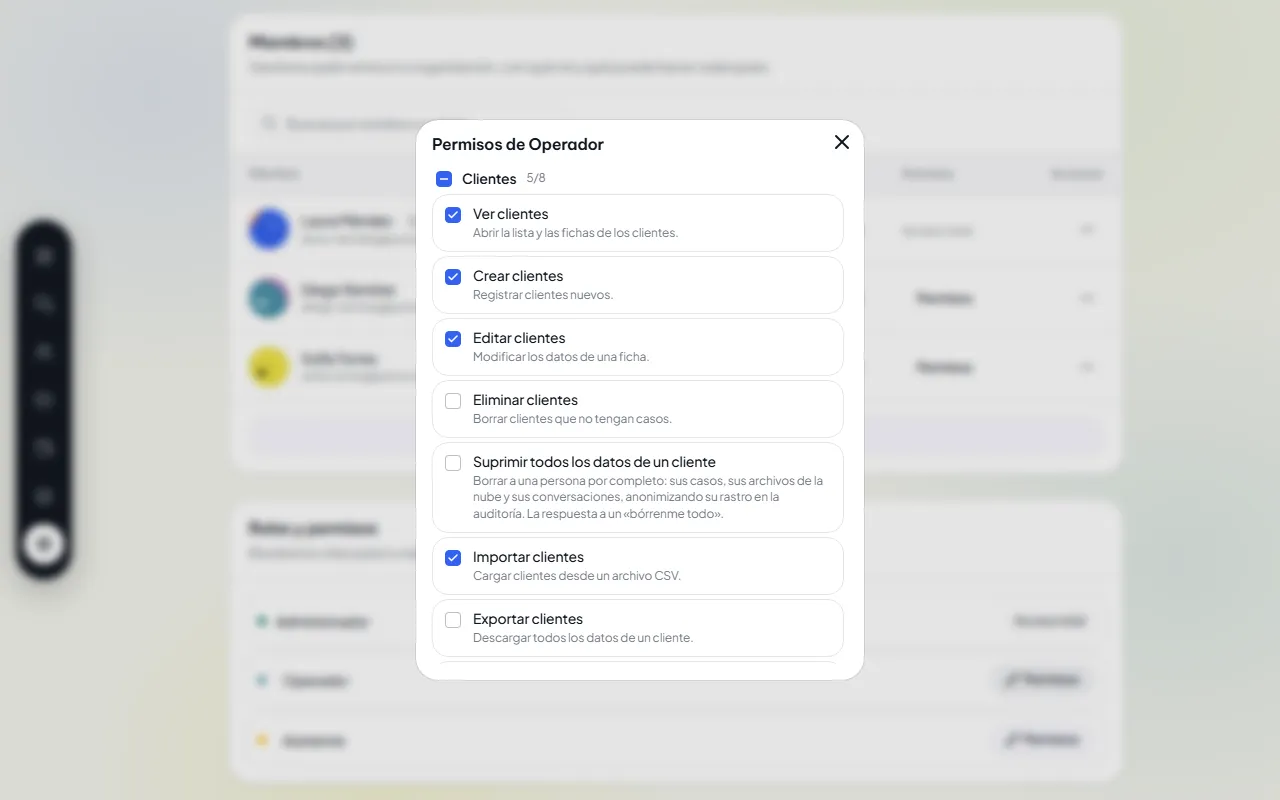Click the 'Suprimir todos los datos de un cliente' label
The image size is (1280, 800).
(x=594, y=462)
